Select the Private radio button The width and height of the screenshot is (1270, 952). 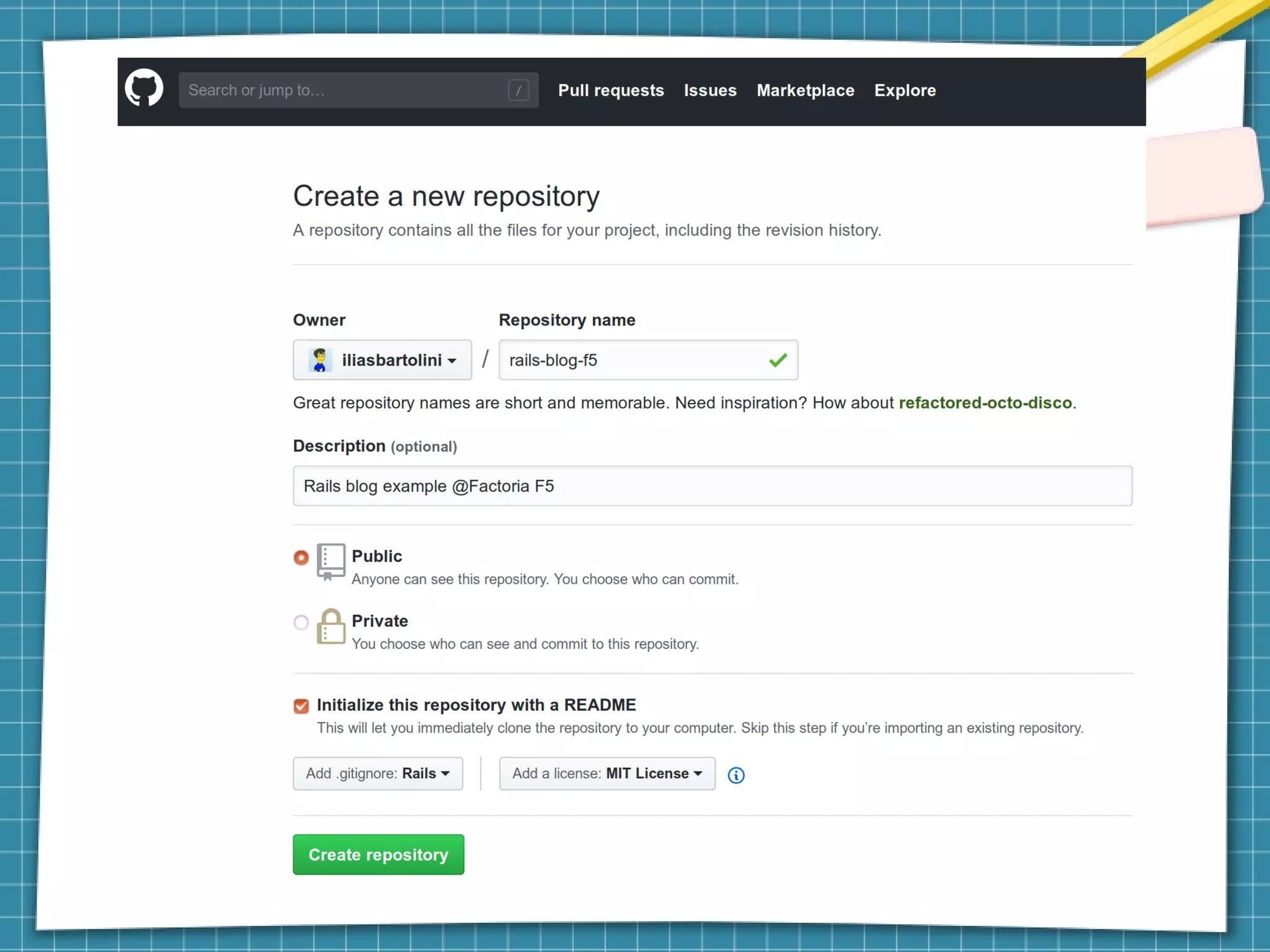[x=301, y=622]
